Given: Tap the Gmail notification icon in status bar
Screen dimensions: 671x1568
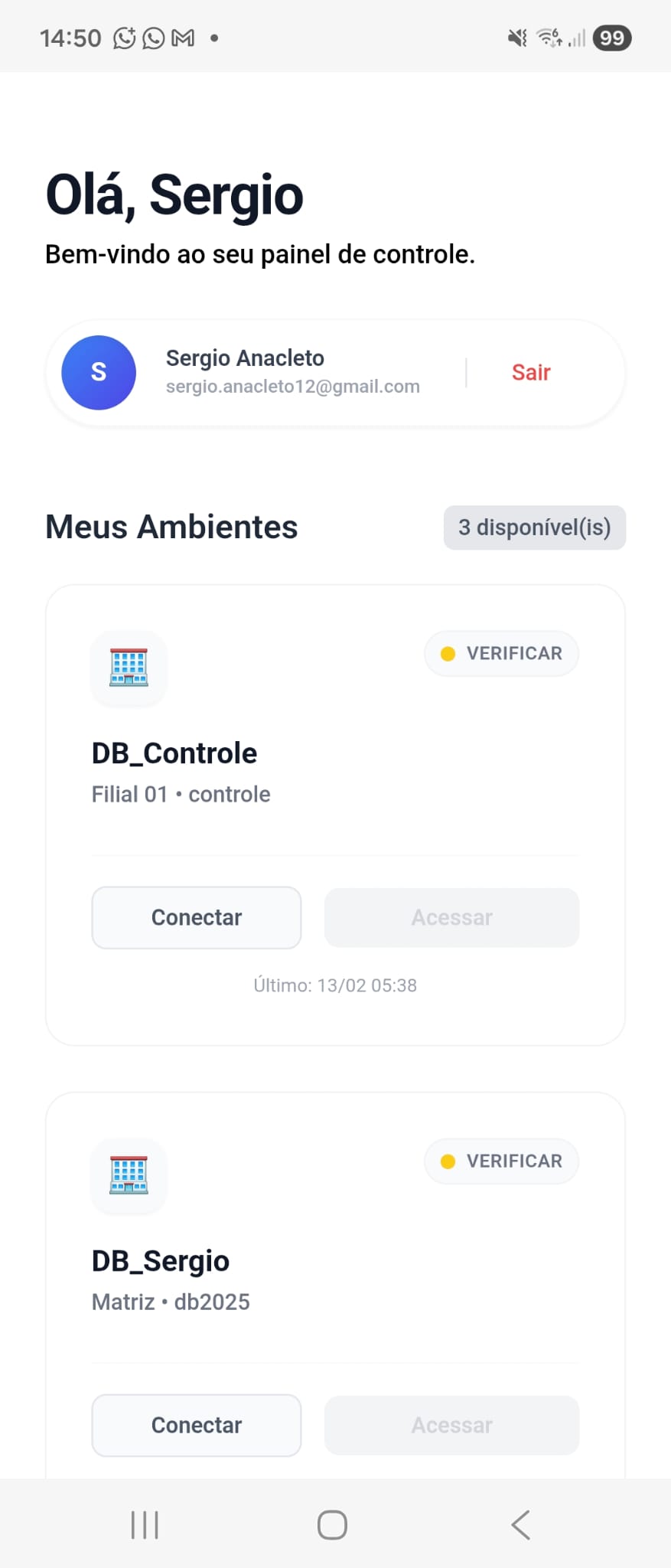Looking at the screenshot, I should pos(183,38).
